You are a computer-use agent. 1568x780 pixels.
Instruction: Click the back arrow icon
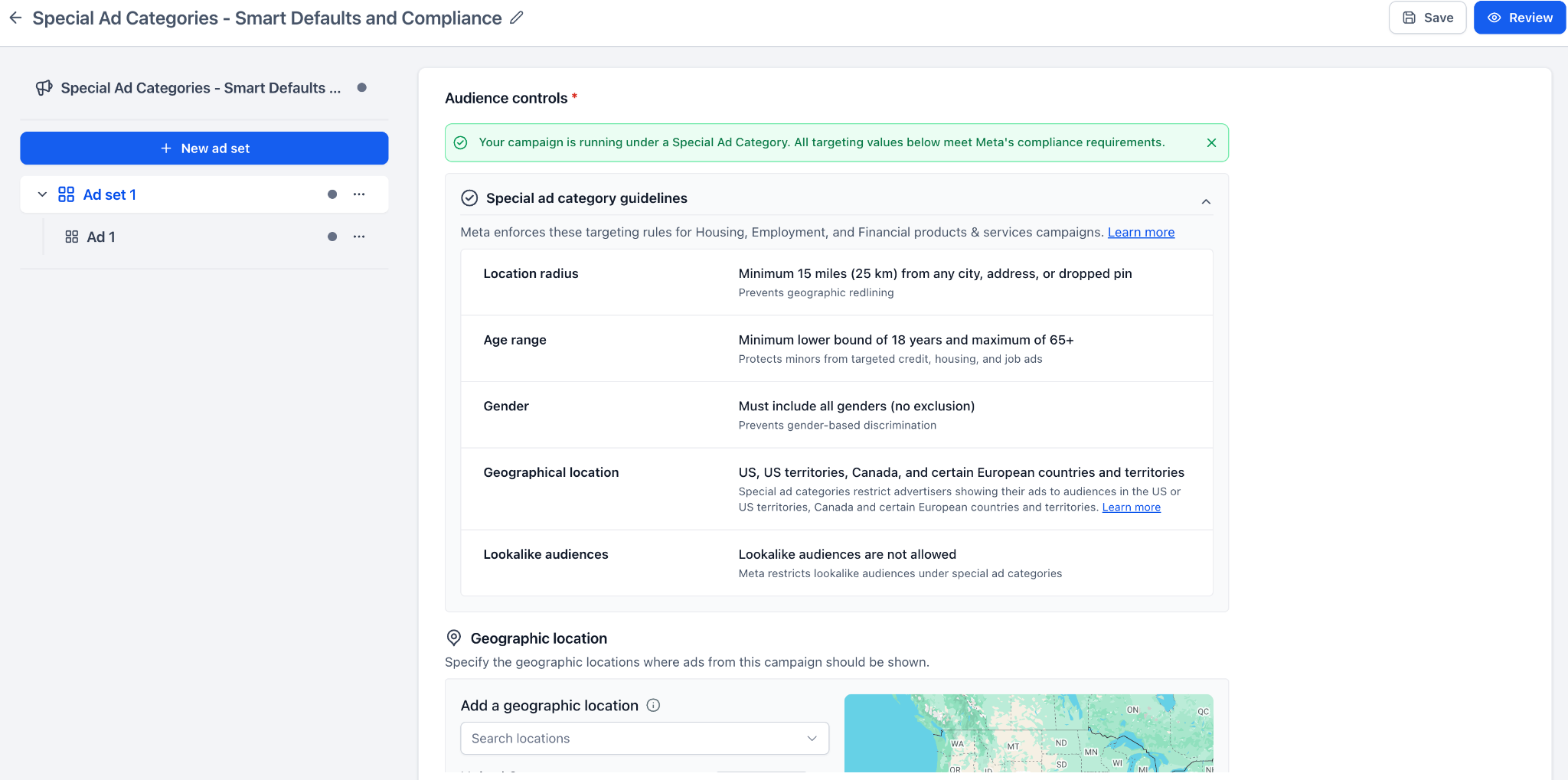pyautogui.click(x=15, y=18)
